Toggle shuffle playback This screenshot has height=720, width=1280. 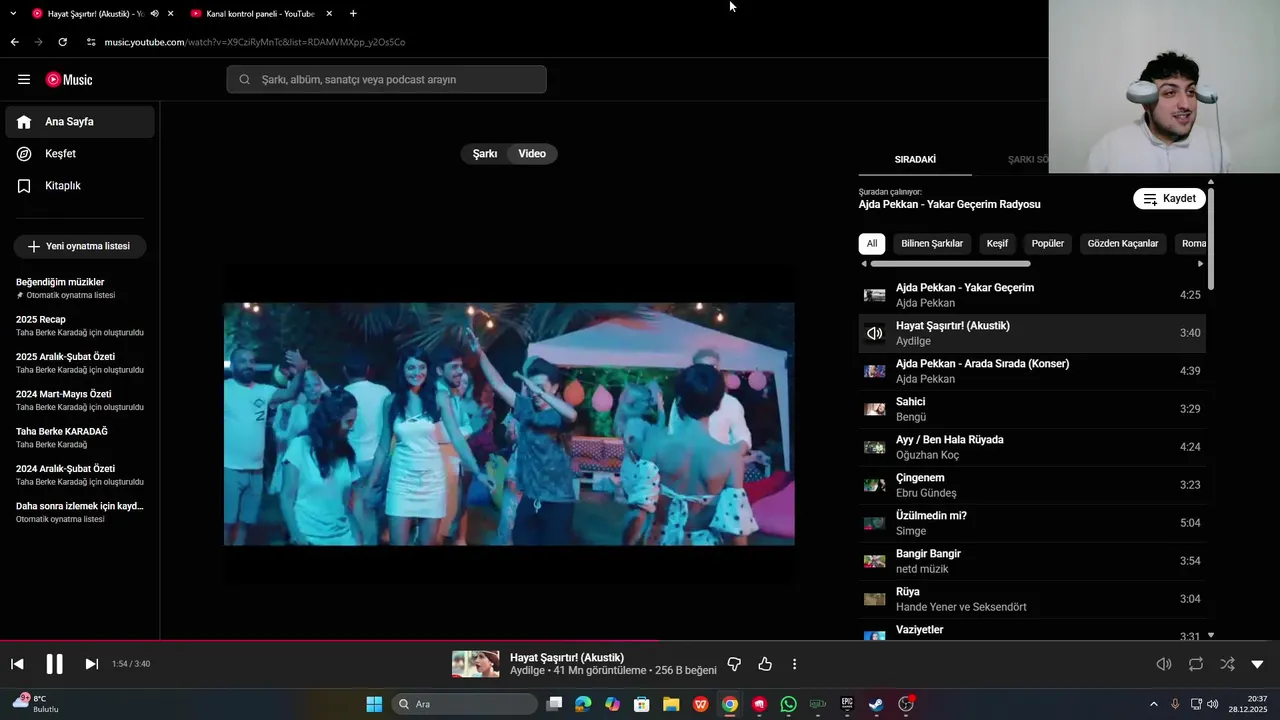tap(1227, 664)
